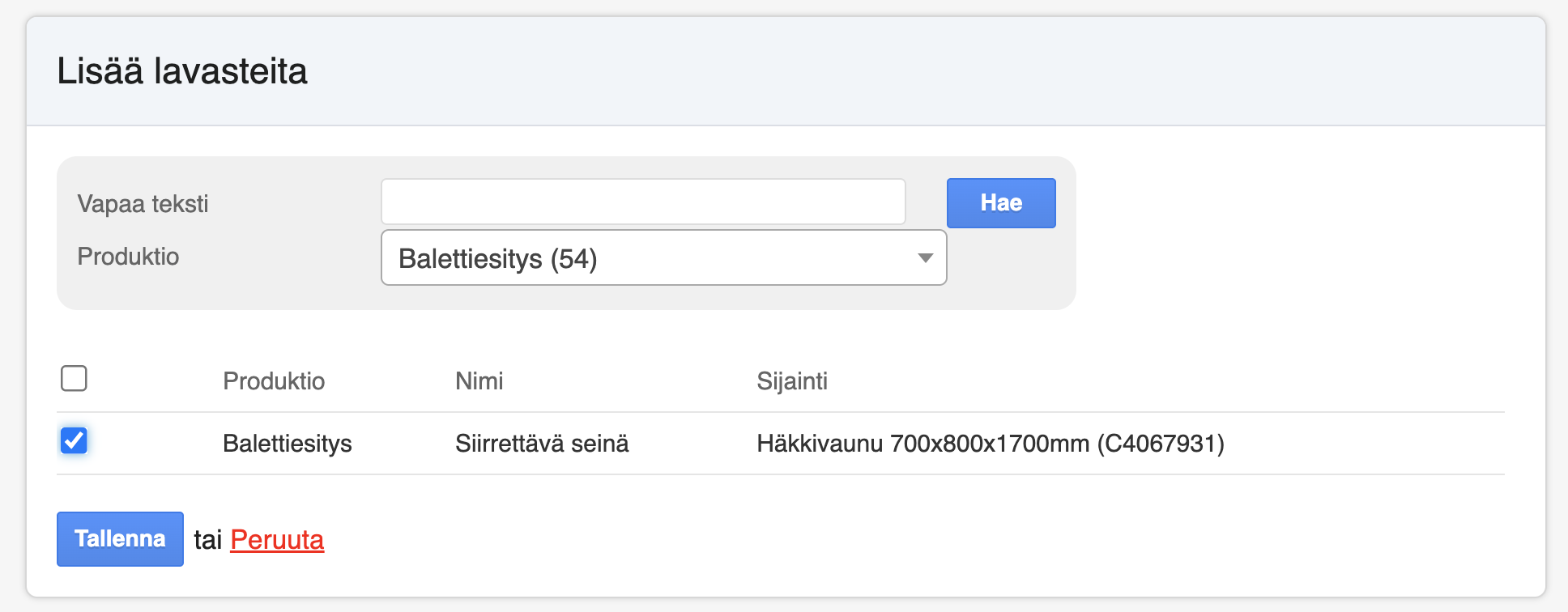Click the Produktio label in search form
Viewport: 1568px width, 612px height.
128,257
